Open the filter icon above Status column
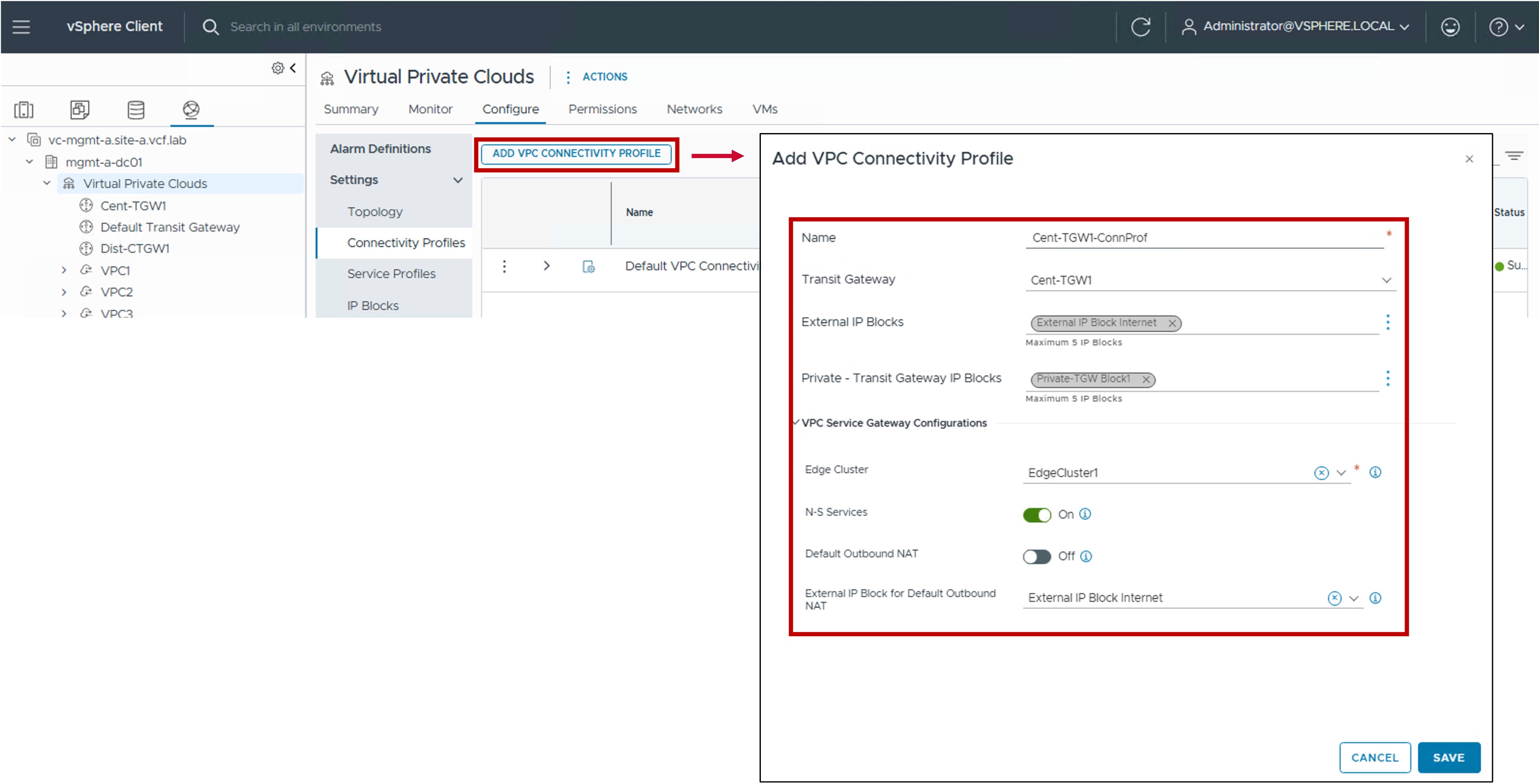1539x784 pixels. coord(1513,156)
